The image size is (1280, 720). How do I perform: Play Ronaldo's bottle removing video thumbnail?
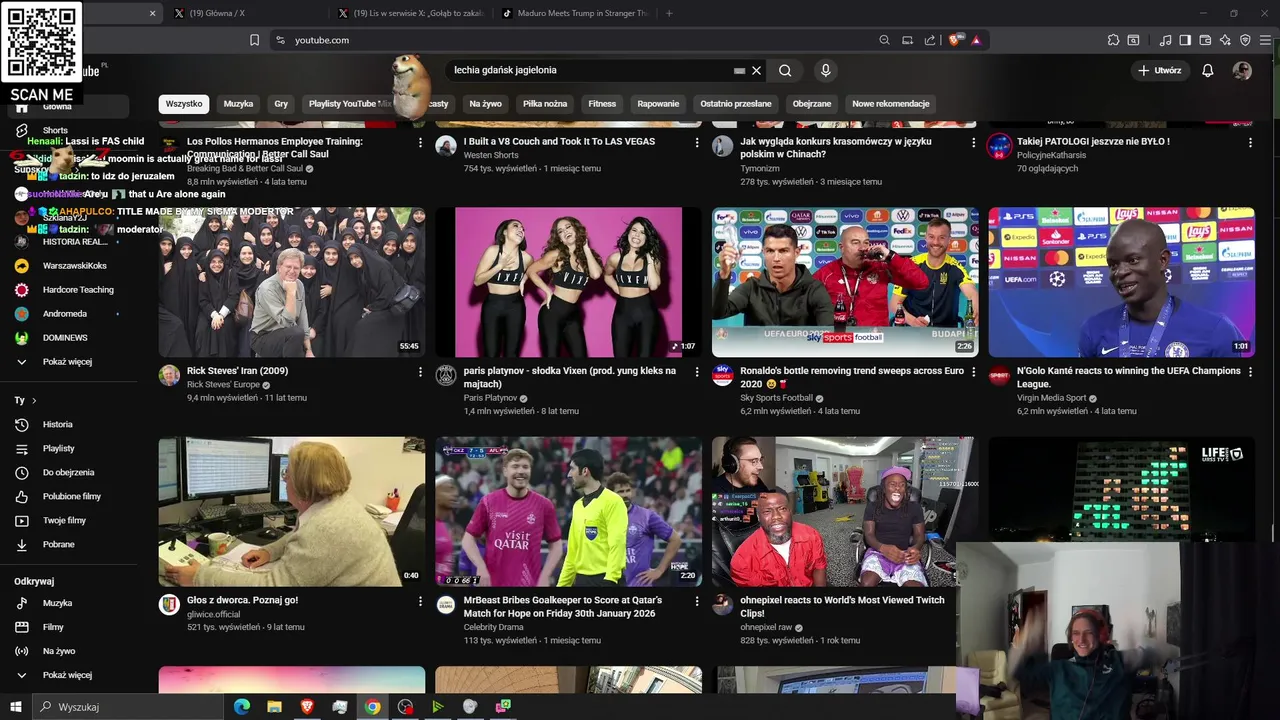coord(845,282)
